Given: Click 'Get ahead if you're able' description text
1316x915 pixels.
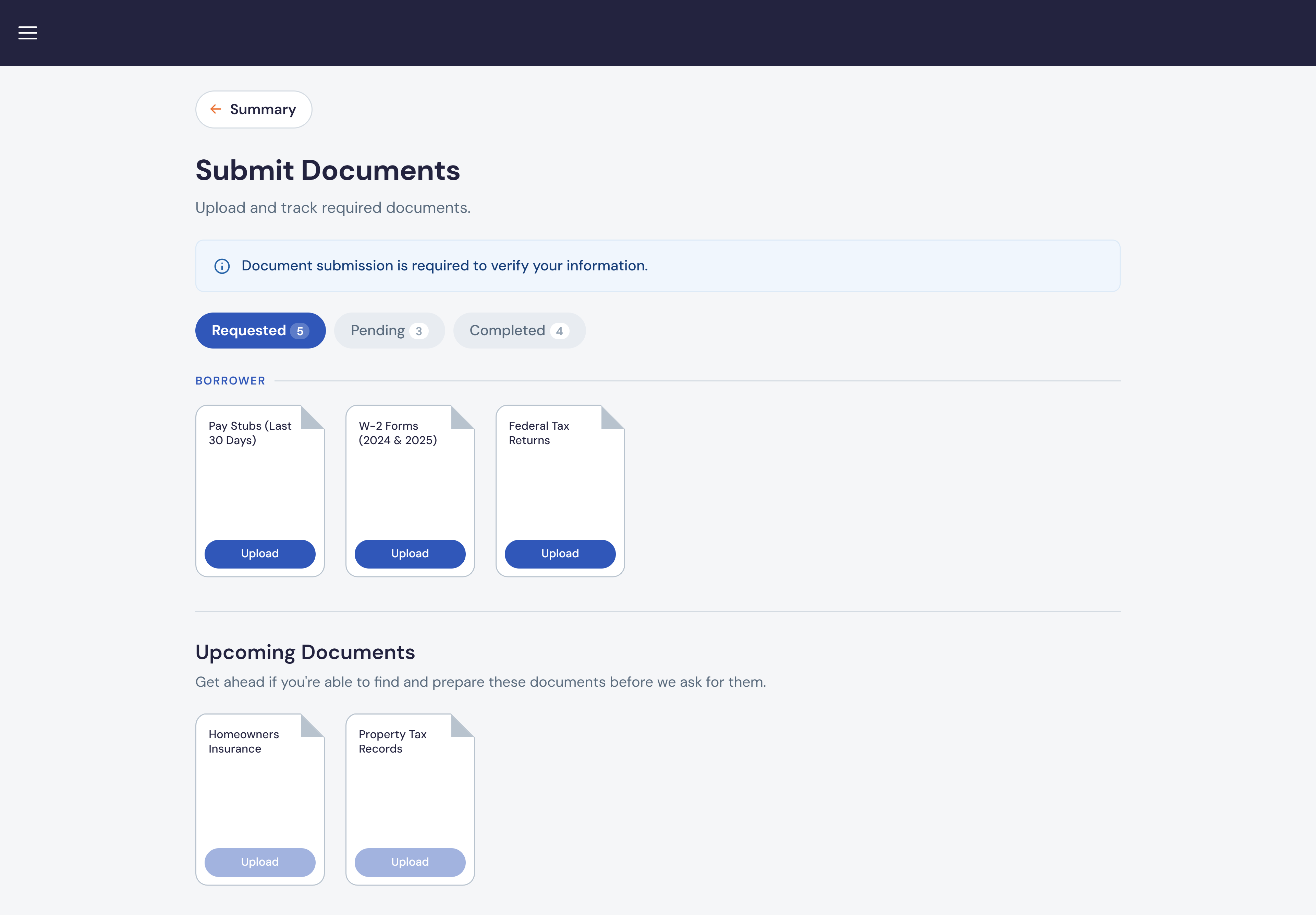Looking at the screenshot, I should point(481,682).
